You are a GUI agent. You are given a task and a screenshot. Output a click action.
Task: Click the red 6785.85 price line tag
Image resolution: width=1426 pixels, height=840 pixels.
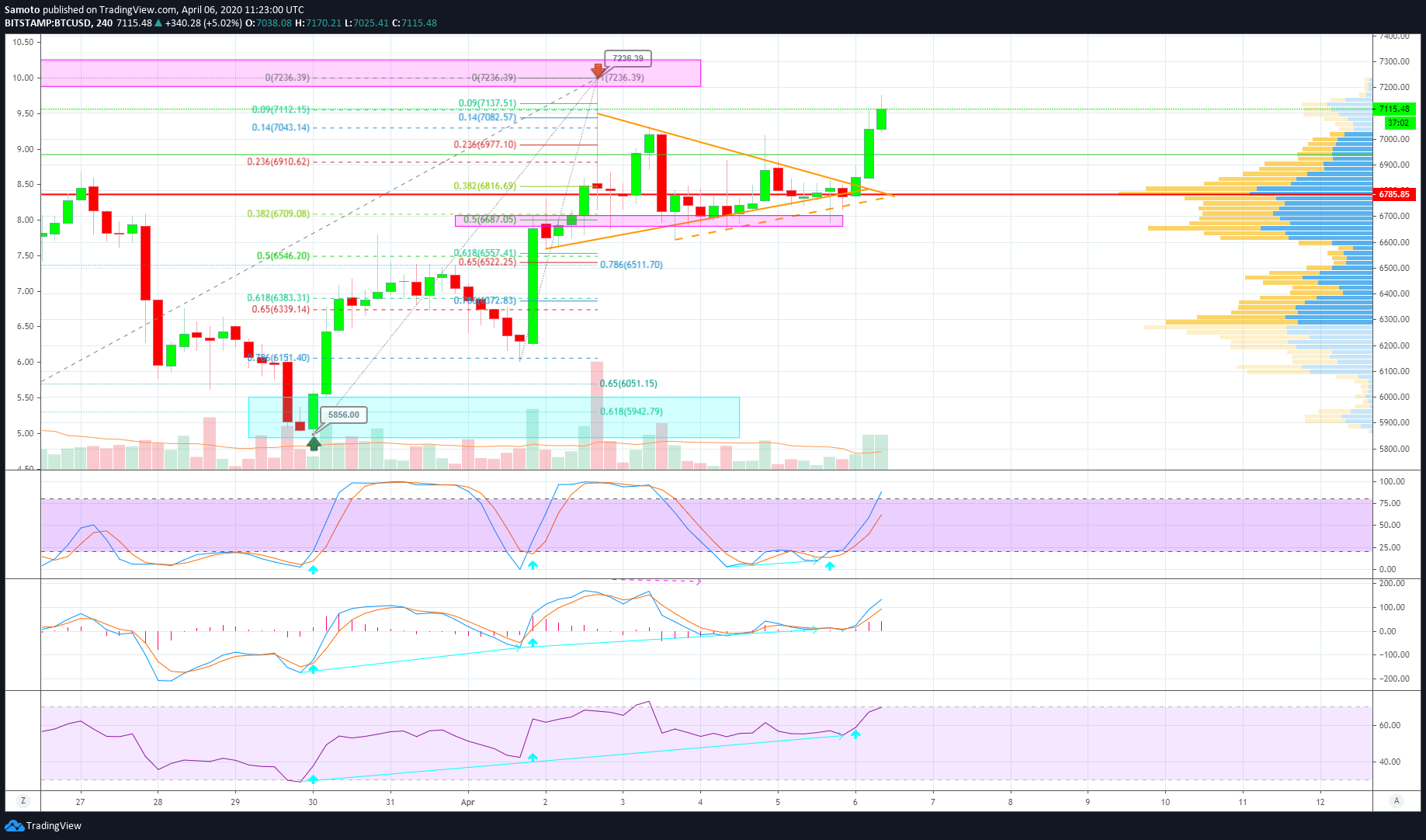point(1394,194)
